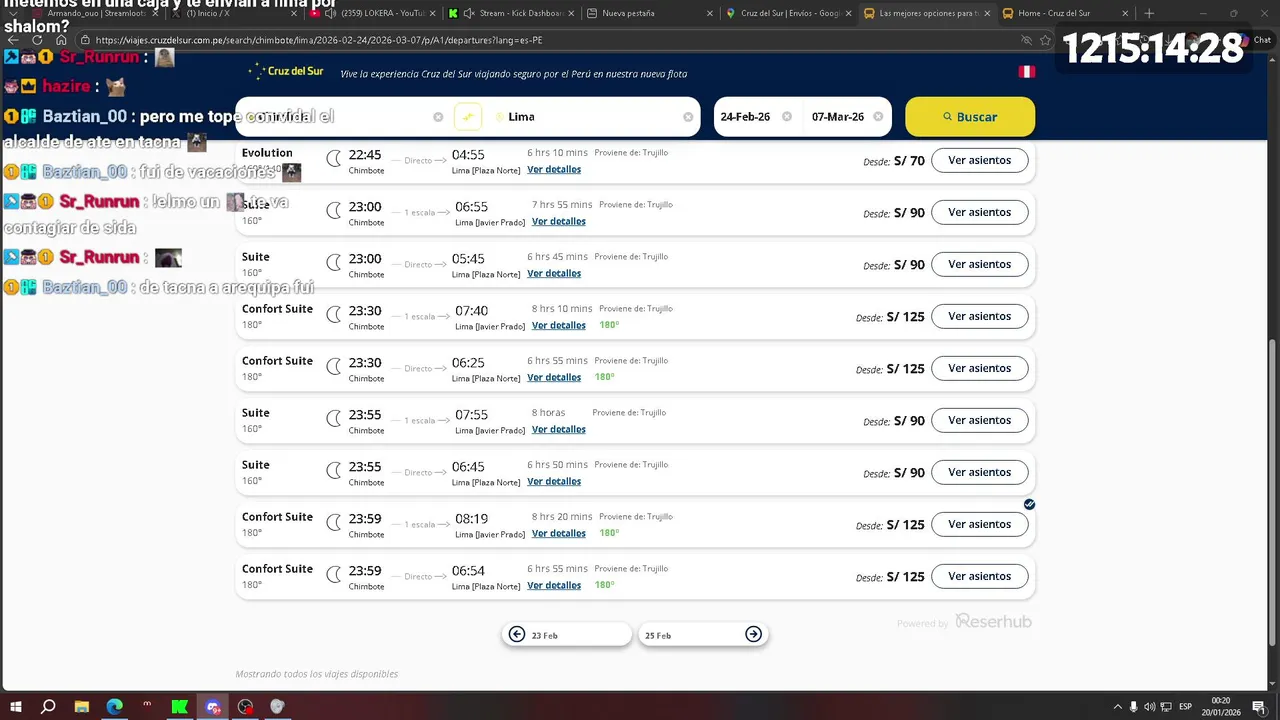Open Ver detalles for 22:45 Evolution trip
The image size is (1280, 720).
click(x=554, y=170)
